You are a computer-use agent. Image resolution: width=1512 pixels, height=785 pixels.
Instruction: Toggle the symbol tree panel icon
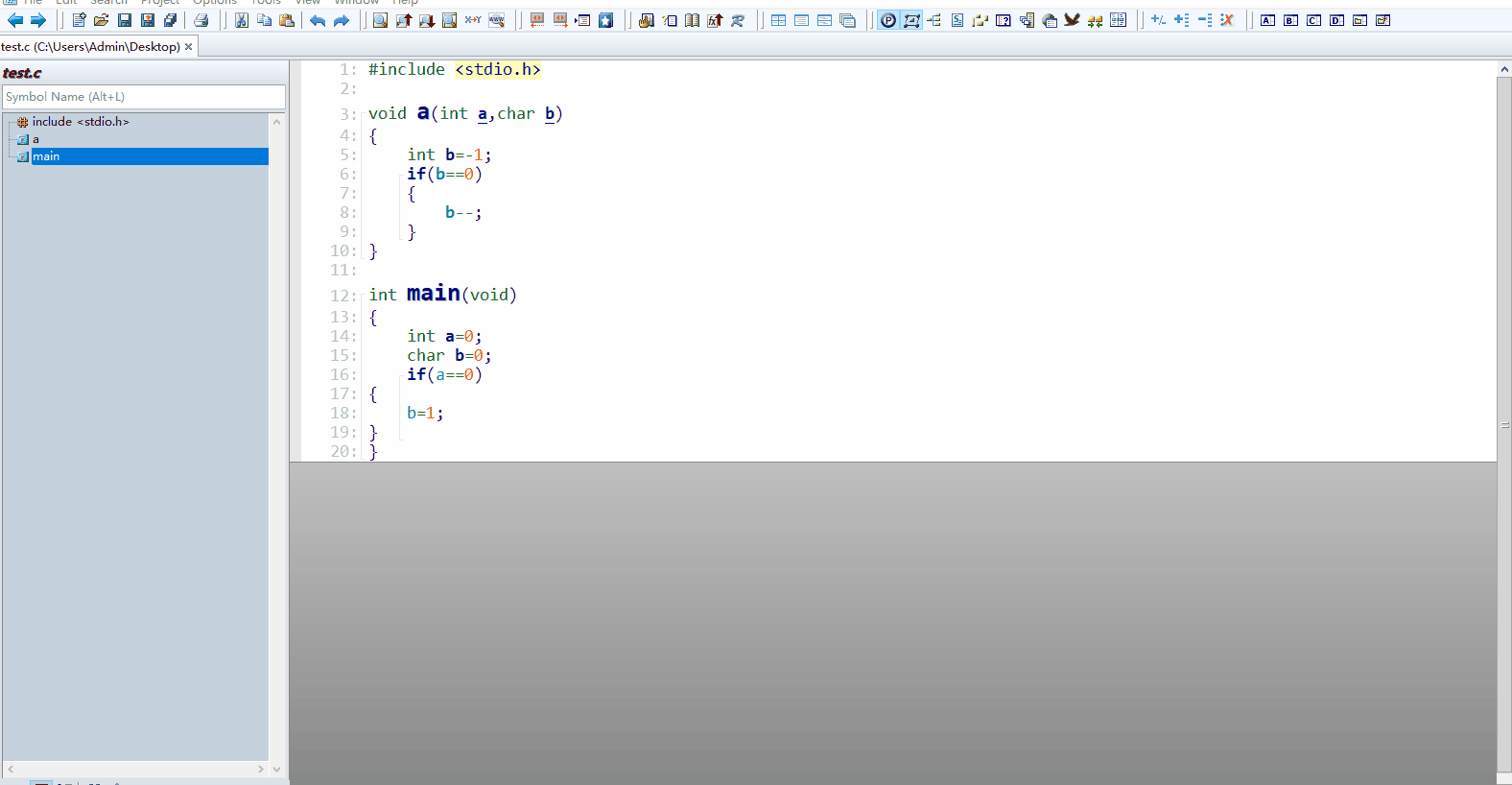tap(934, 20)
